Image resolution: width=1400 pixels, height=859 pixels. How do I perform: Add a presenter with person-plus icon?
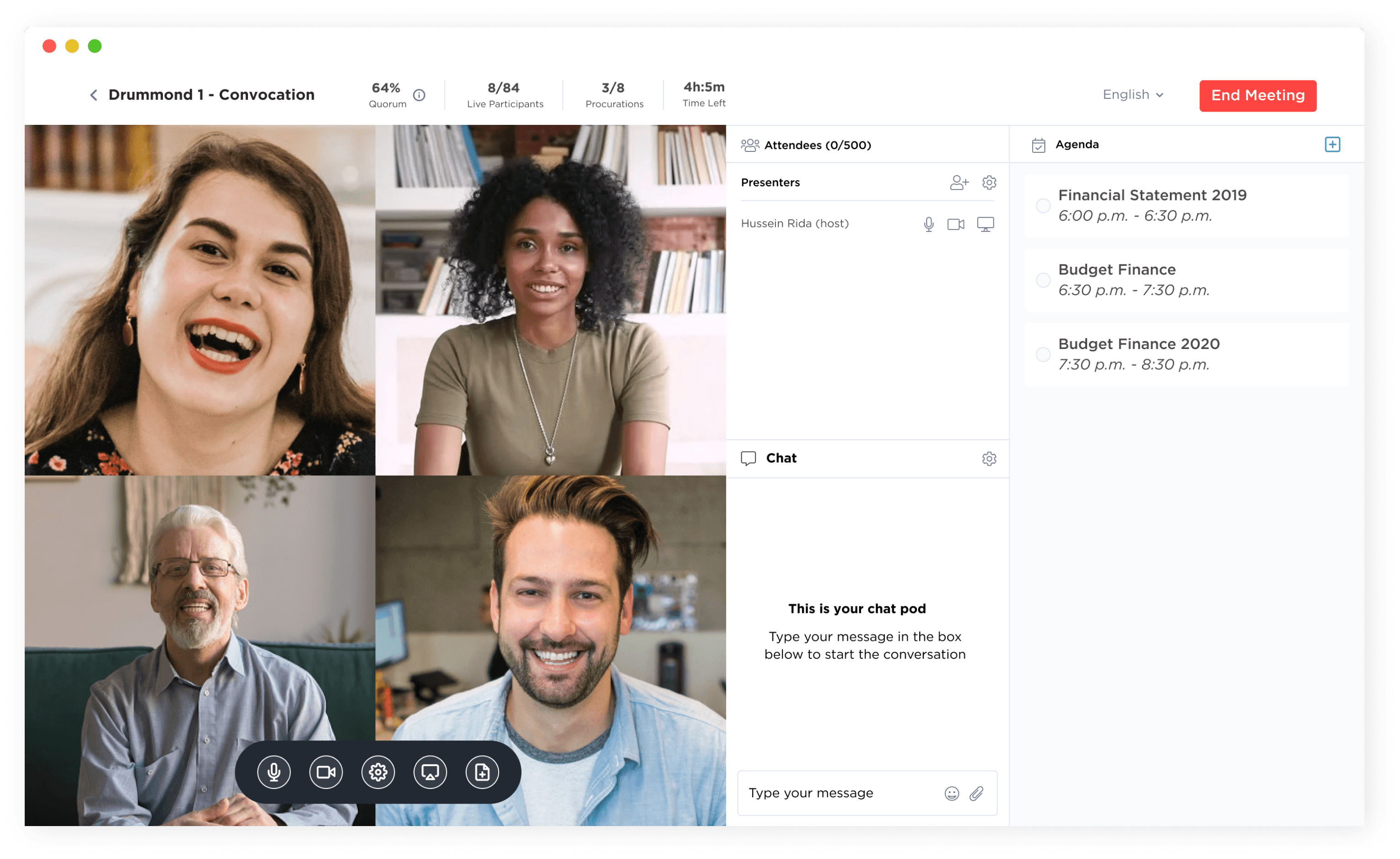[958, 183]
